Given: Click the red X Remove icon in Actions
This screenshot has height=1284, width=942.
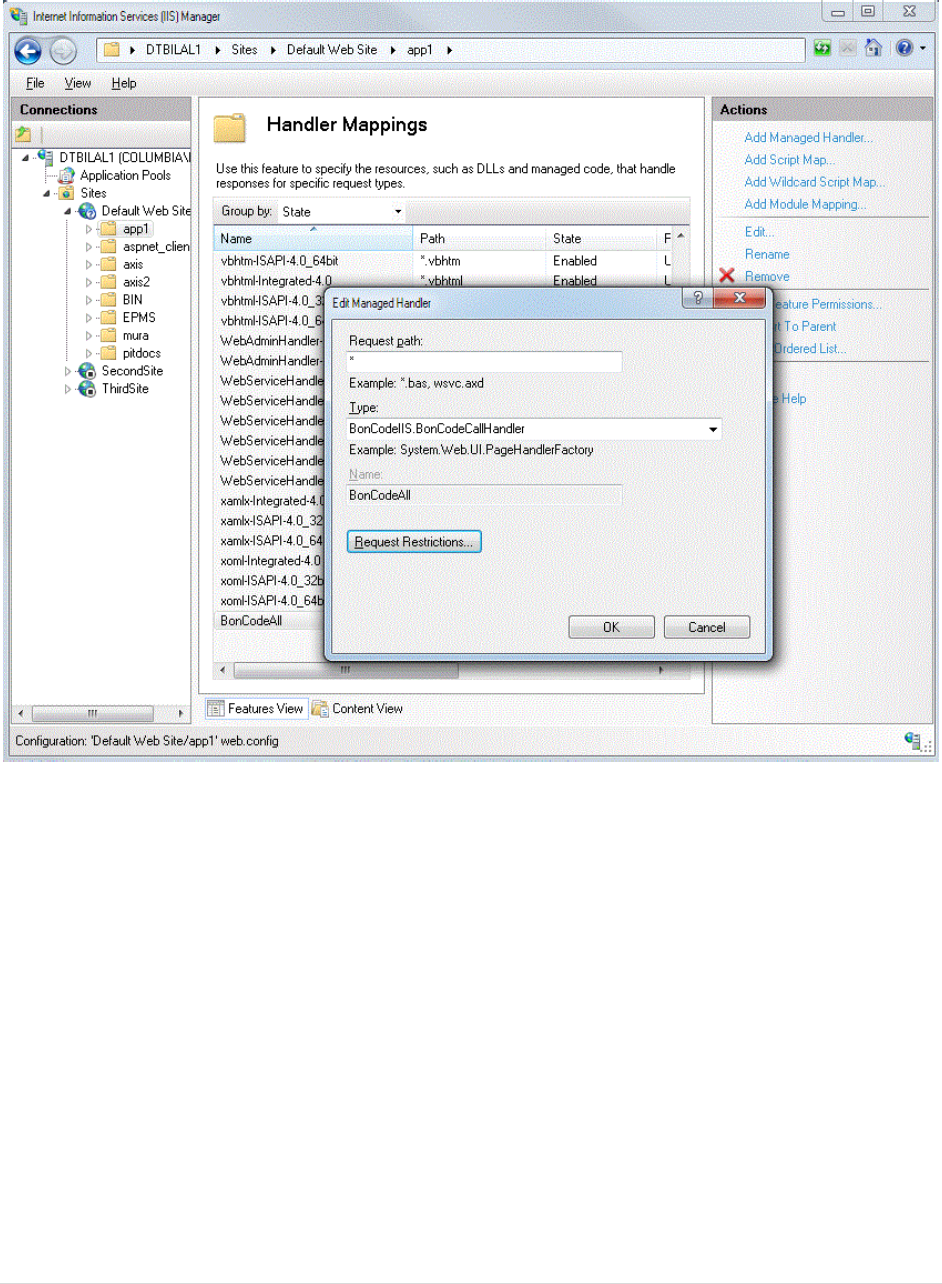Looking at the screenshot, I should coord(727,276).
